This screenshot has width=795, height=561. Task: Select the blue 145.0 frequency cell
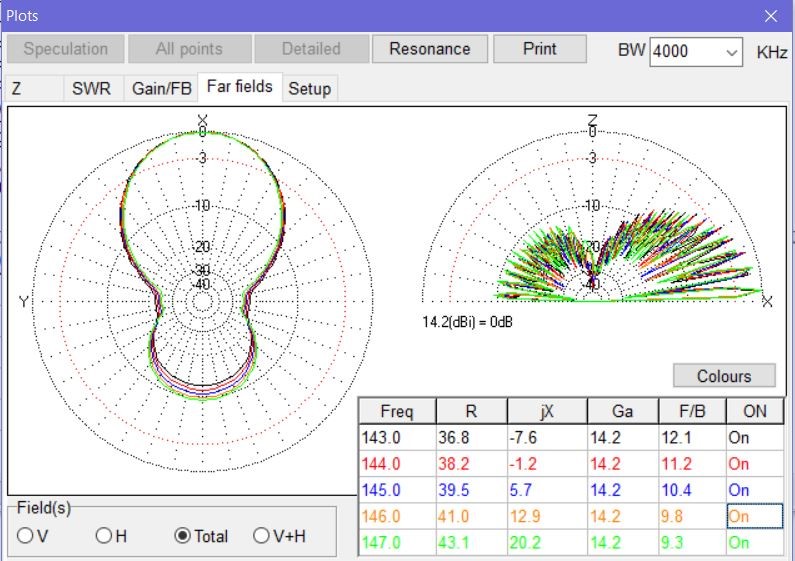coord(398,490)
